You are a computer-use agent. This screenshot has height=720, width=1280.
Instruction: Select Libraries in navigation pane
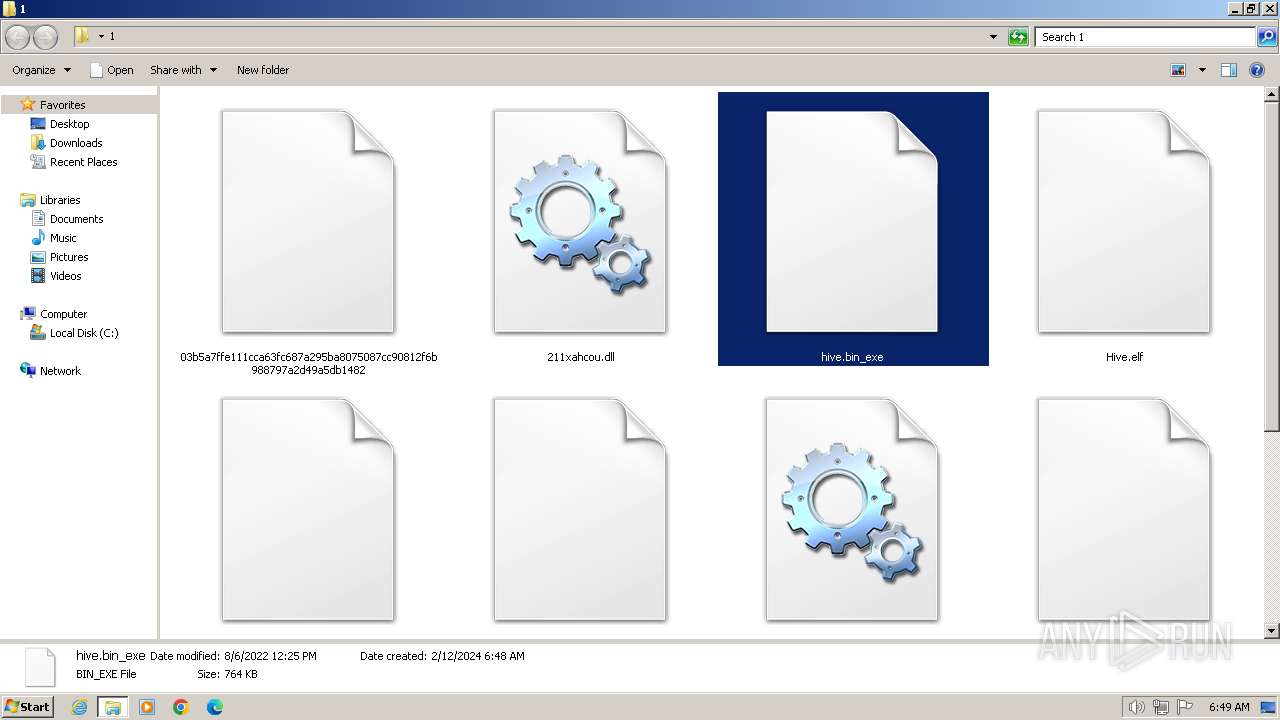tap(60, 200)
